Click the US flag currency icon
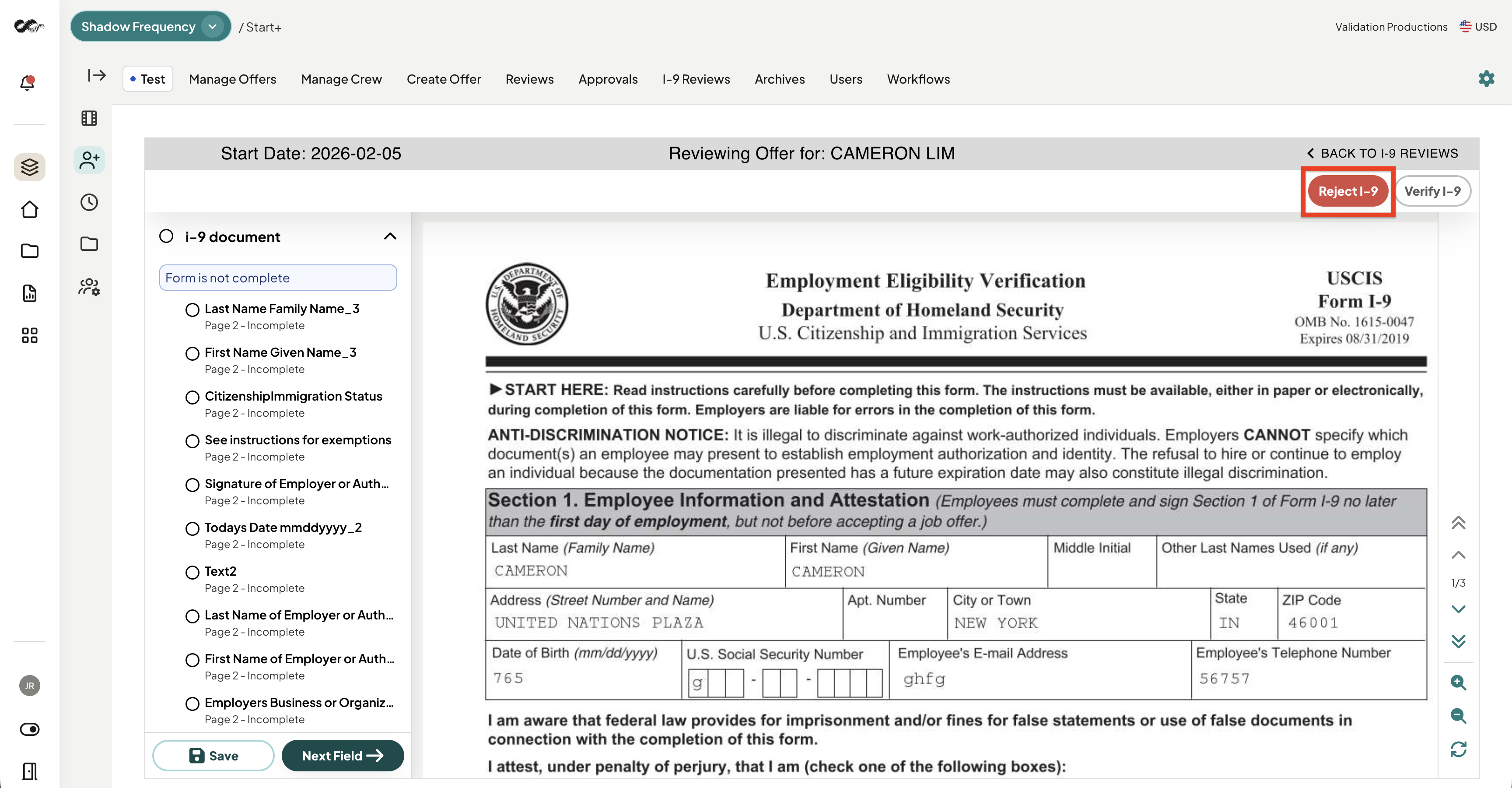Screen dimensions: 1512x788 click(x=1466, y=26)
